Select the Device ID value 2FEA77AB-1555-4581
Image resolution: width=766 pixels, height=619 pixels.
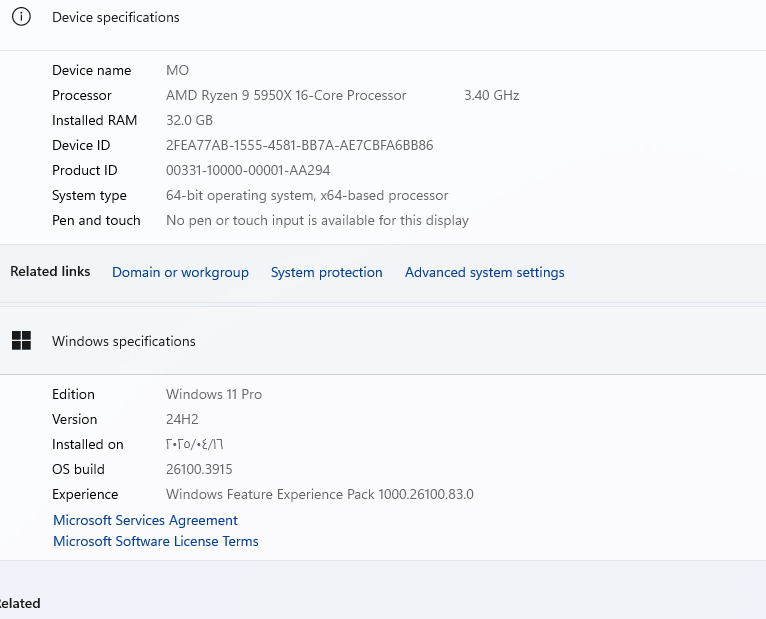coord(299,145)
